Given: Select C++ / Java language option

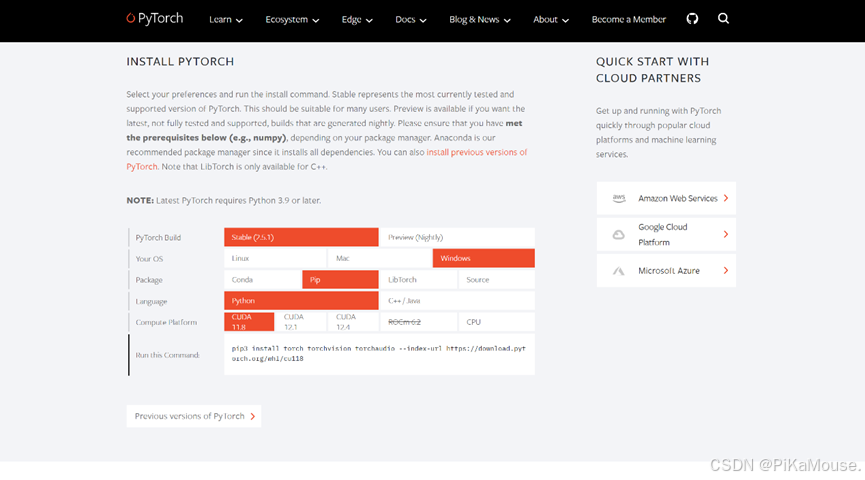Looking at the screenshot, I should pyautogui.click(x=457, y=301).
